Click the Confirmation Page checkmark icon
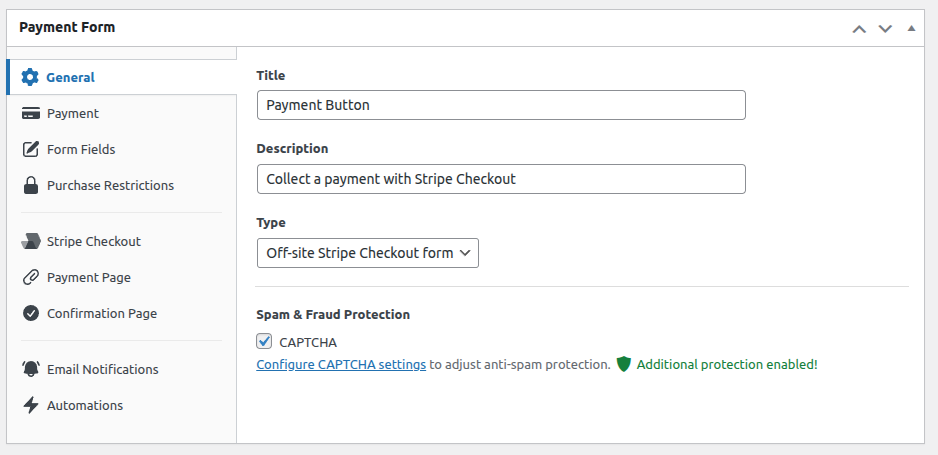Viewport: 938px width, 455px height. [31, 313]
